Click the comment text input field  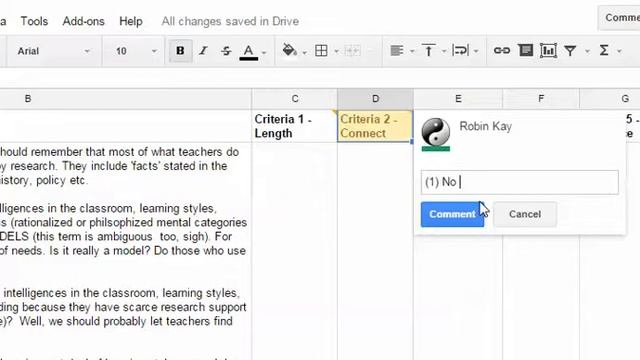(520, 182)
